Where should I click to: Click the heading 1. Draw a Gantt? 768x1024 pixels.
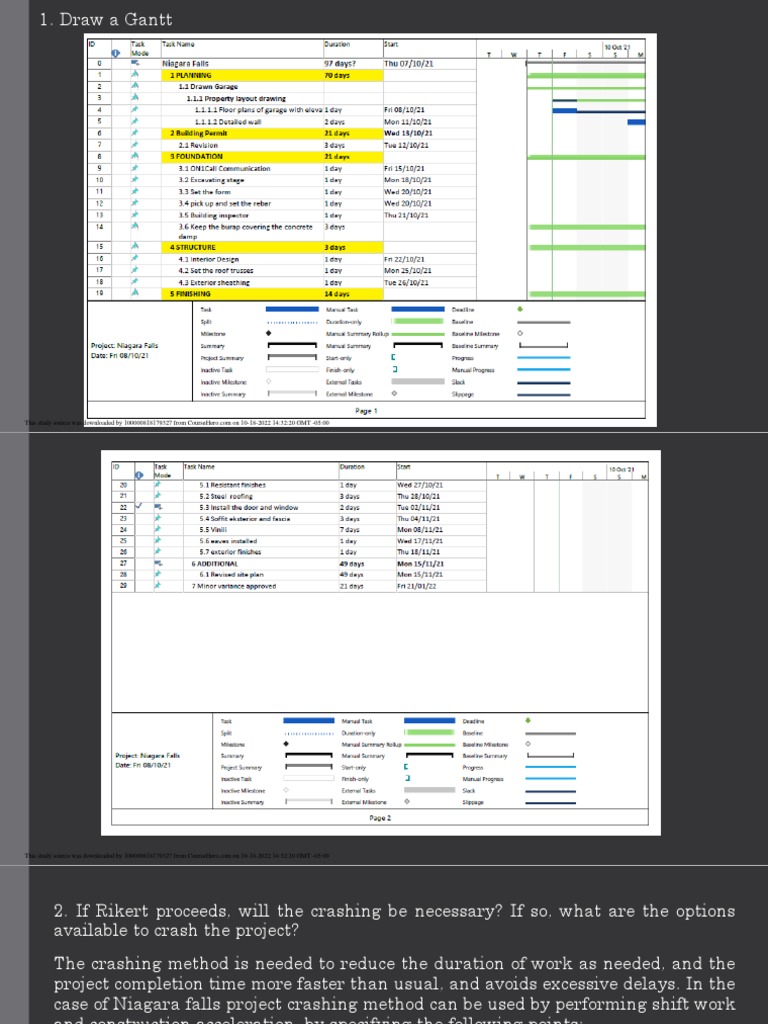pos(106,20)
